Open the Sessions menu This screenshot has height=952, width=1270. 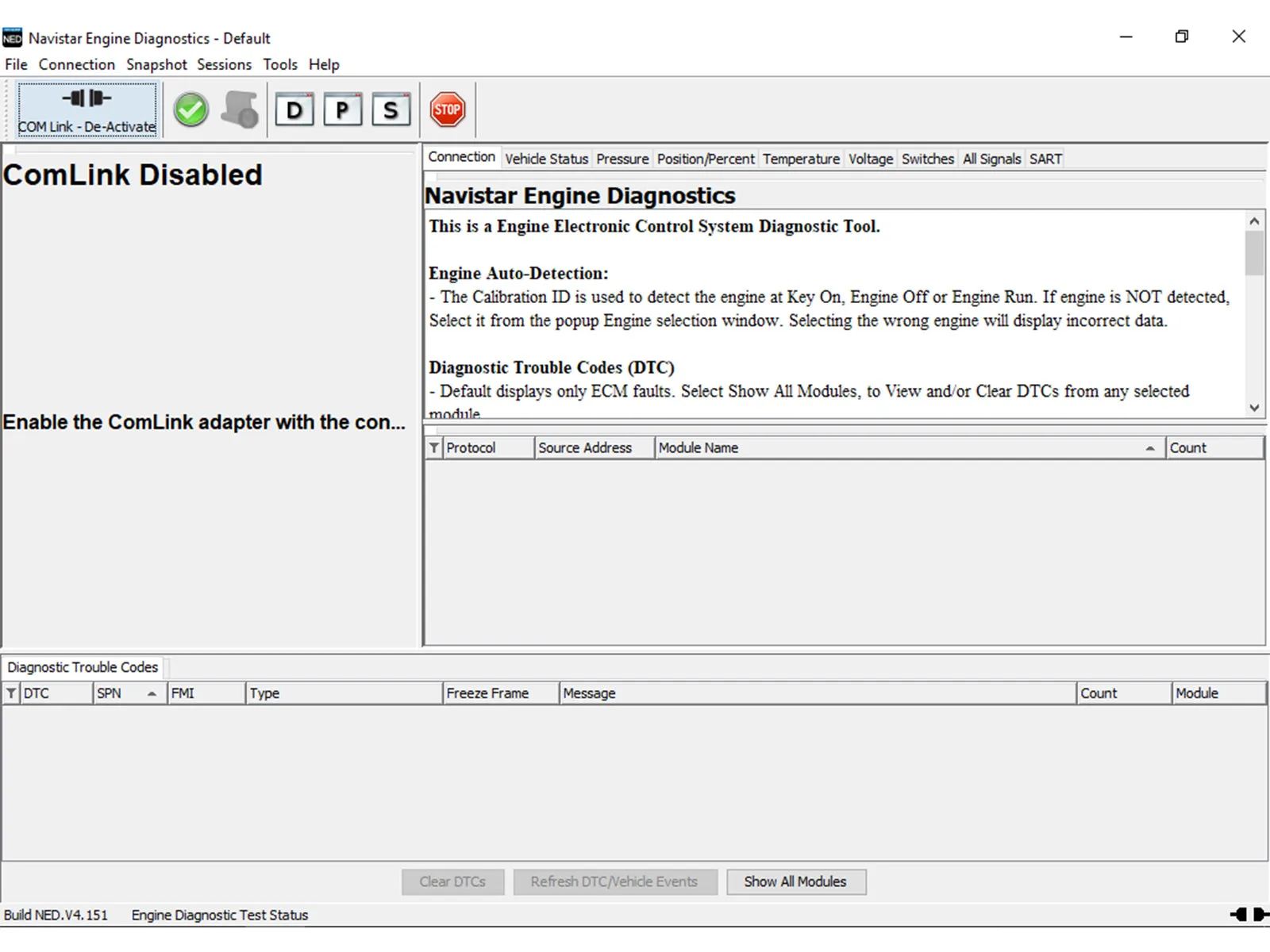point(224,64)
